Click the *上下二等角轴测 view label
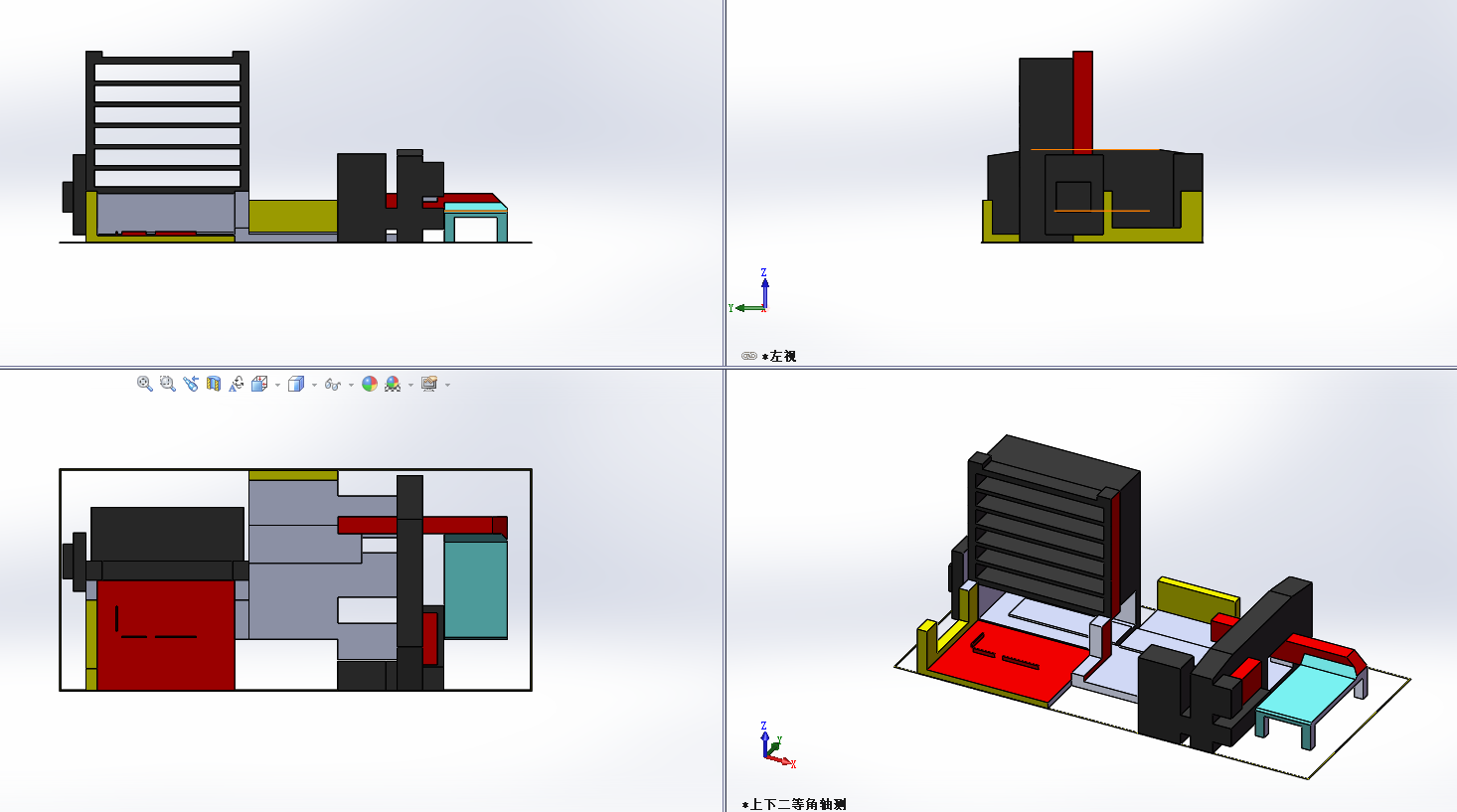The height and width of the screenshot is (812, 1457). pos(793,804)
